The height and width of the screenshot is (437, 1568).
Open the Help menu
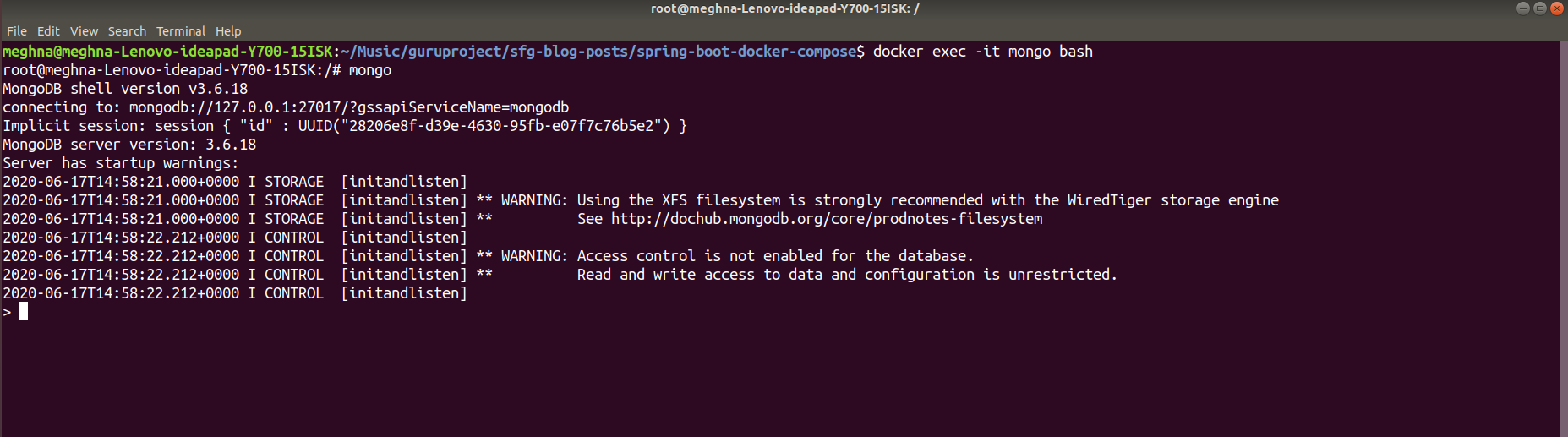pos(228,31)
